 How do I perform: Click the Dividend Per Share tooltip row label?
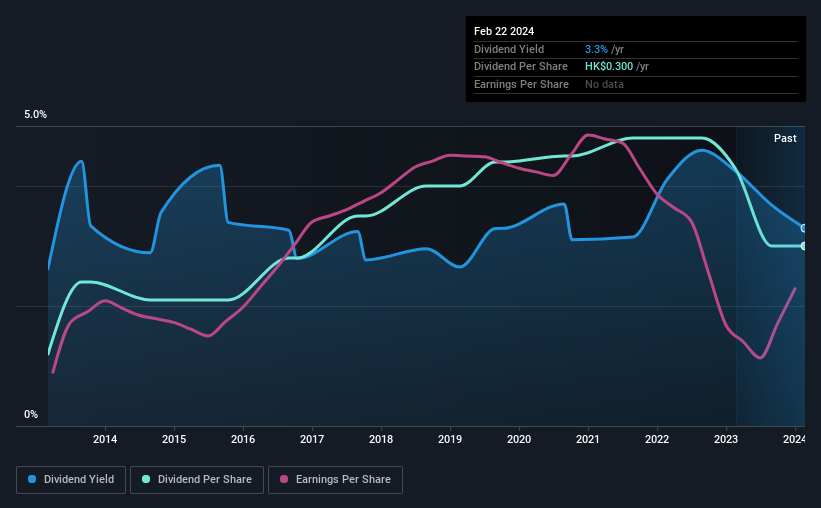pyautogui.click(x=520, y=67)
